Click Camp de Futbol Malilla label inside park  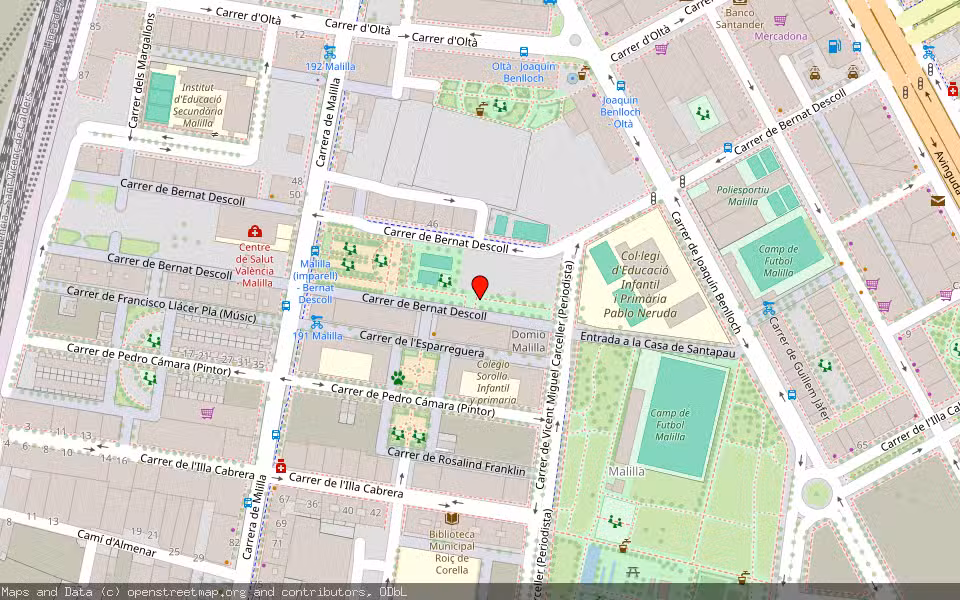(x=670, y=425)
